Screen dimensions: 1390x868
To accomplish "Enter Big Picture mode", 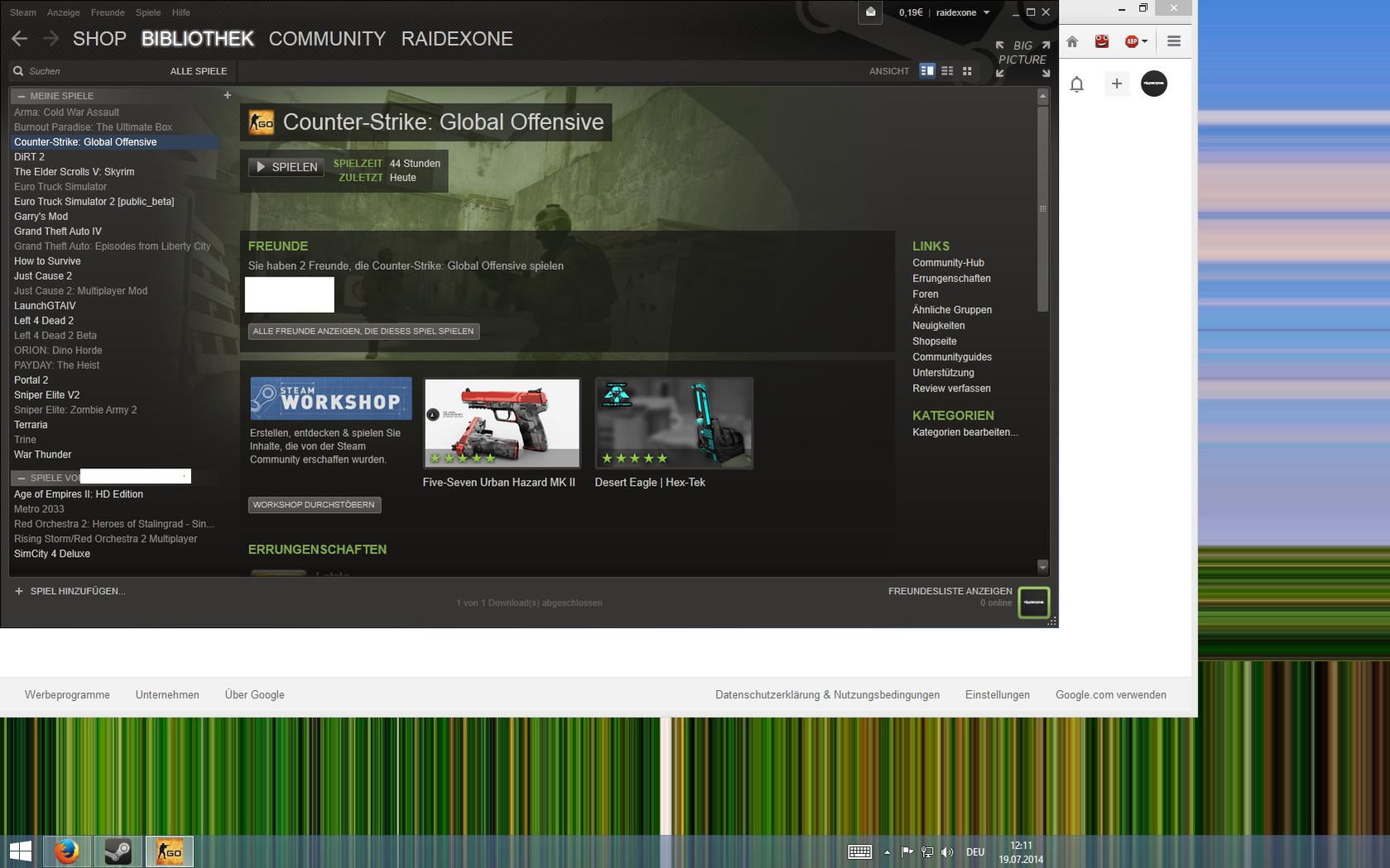I will [1022, 58].
